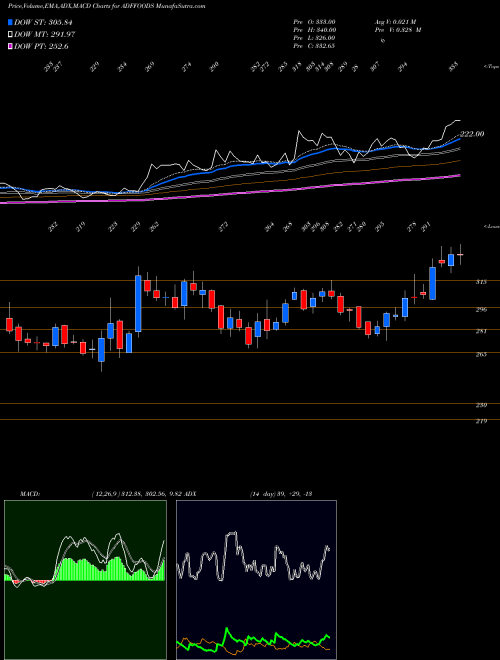Click the magenta DOW PT legend swatch

(x=10, y=46)
